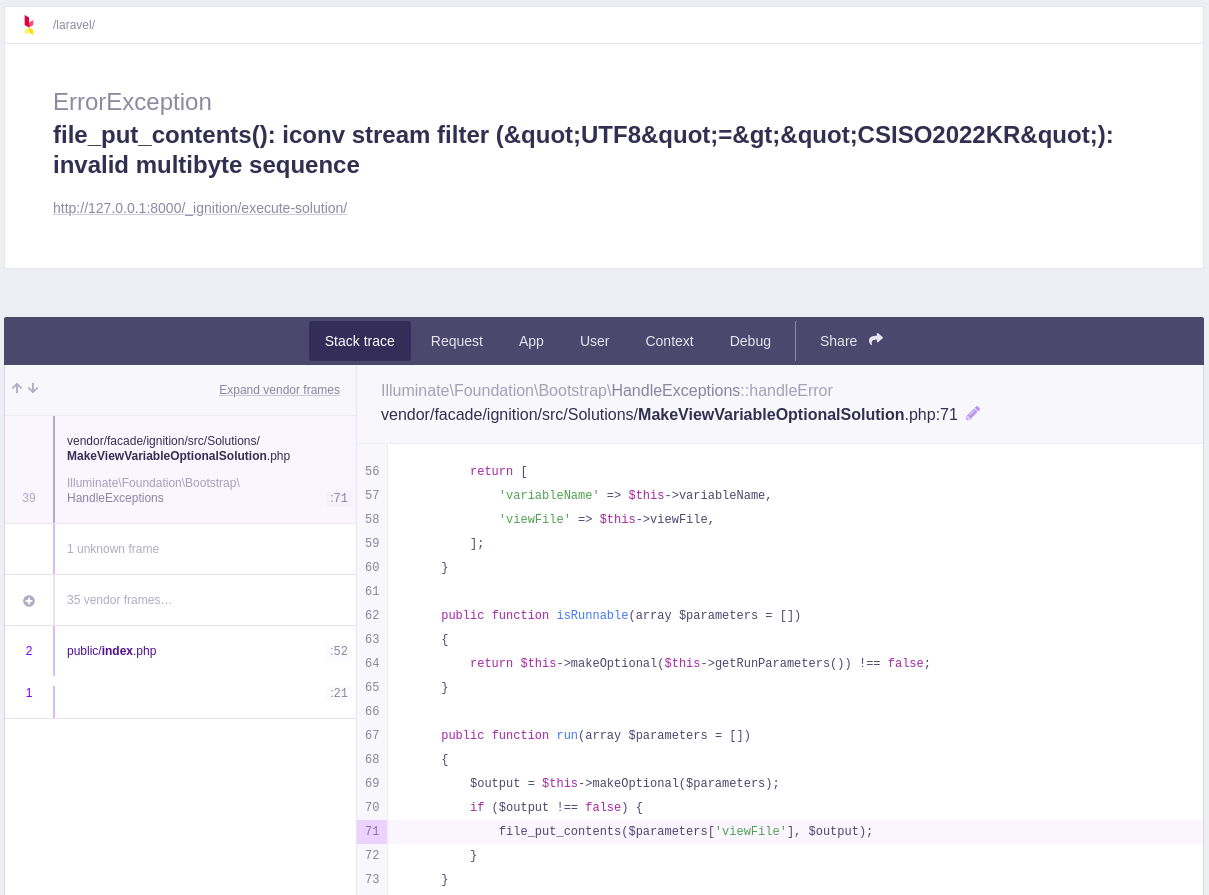Select frame number 1 at line 21

(x=181, y=693)
